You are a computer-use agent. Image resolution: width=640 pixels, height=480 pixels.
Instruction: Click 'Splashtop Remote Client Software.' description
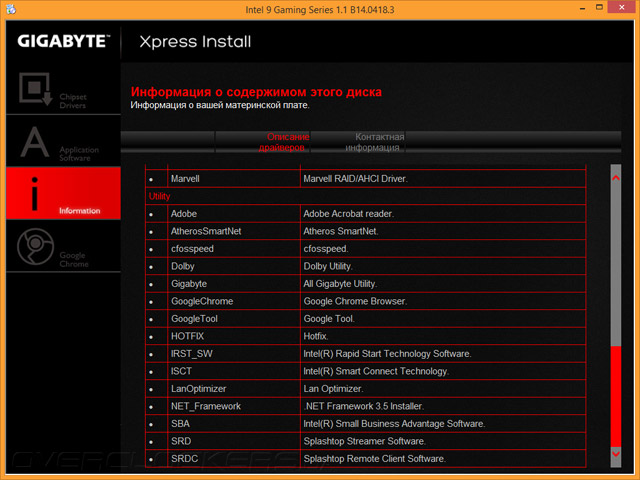[x=374, y=459]
